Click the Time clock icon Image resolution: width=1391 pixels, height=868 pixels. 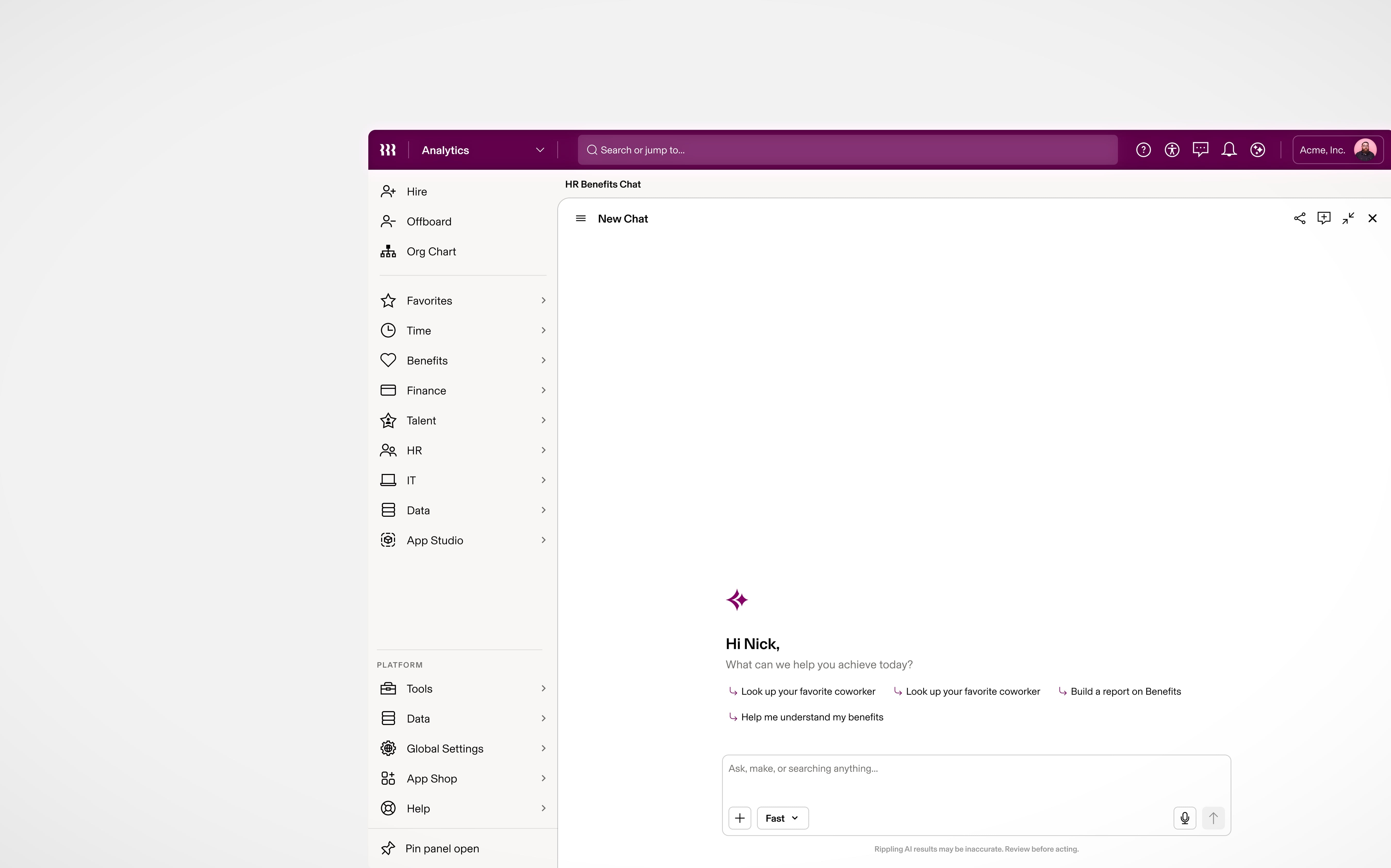point(388,330)
